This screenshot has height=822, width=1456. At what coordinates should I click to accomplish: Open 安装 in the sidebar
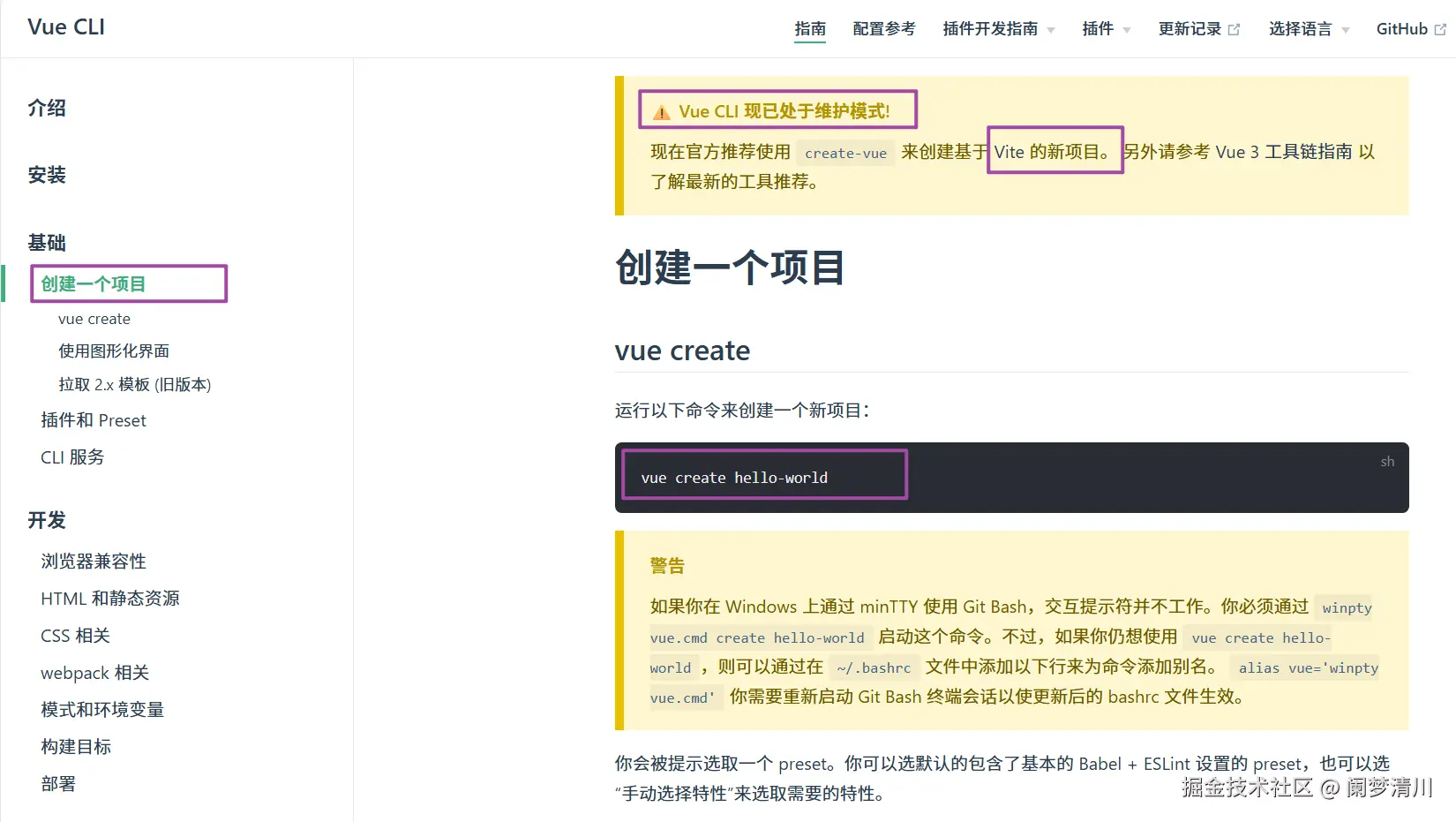(47, 175)
